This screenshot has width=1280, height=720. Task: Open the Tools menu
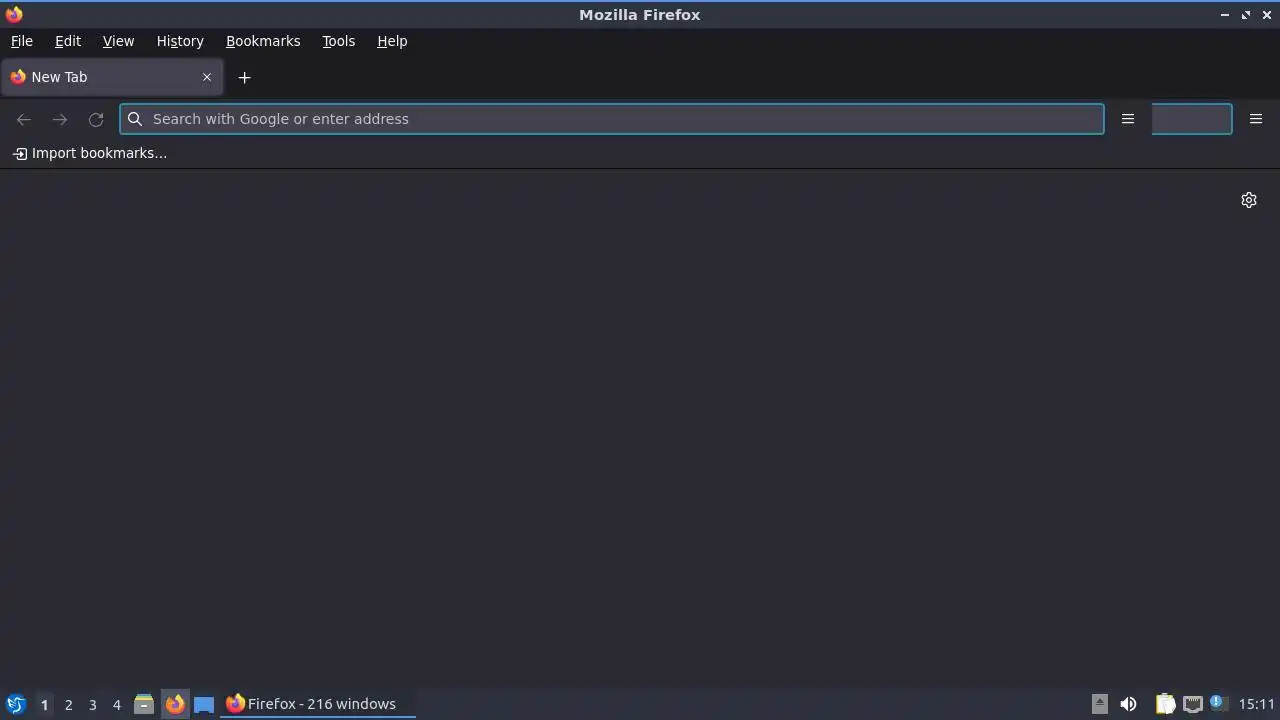pyautogui.click(x=339, y=41)
